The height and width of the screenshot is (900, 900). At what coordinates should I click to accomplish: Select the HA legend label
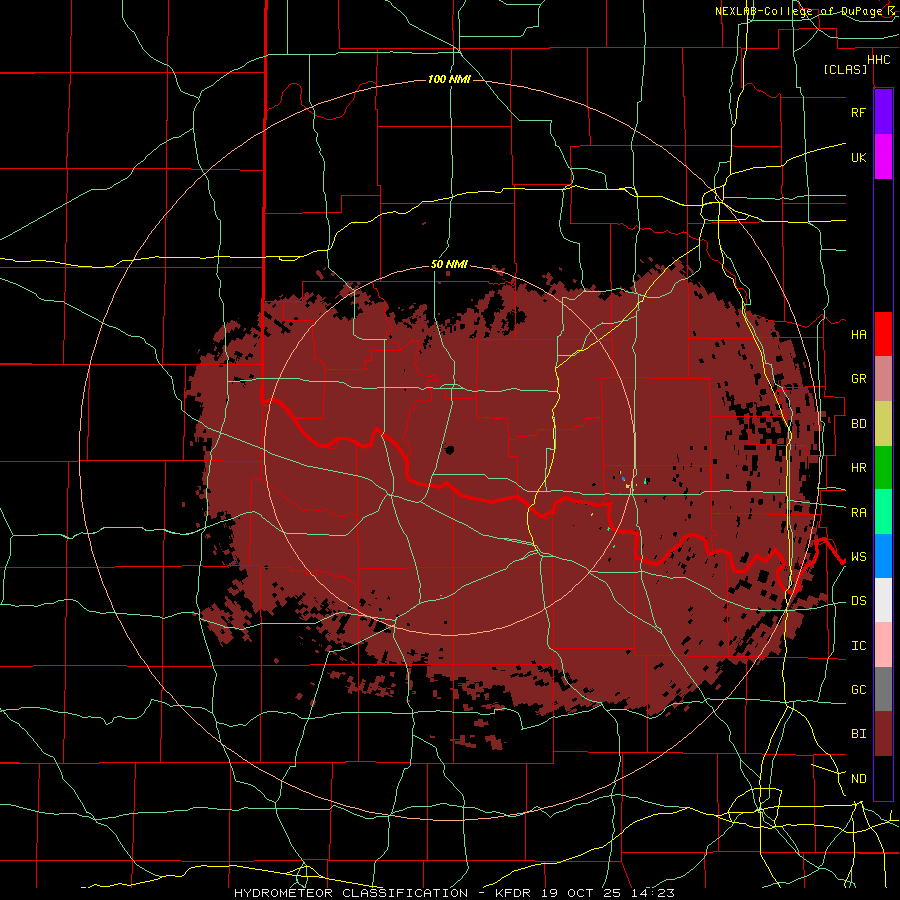pos(858,334)
